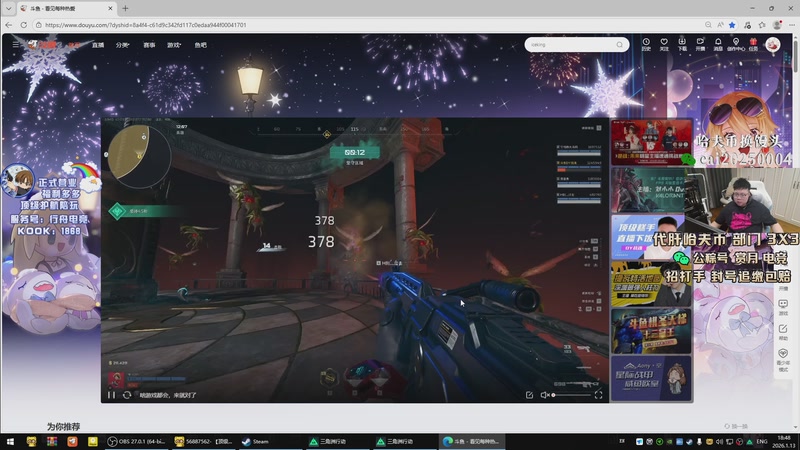The width and height of the screenshot is (800, 450).
Task: Open the right sidebar 帮助 edit icon
Action: tap(783, 332)
